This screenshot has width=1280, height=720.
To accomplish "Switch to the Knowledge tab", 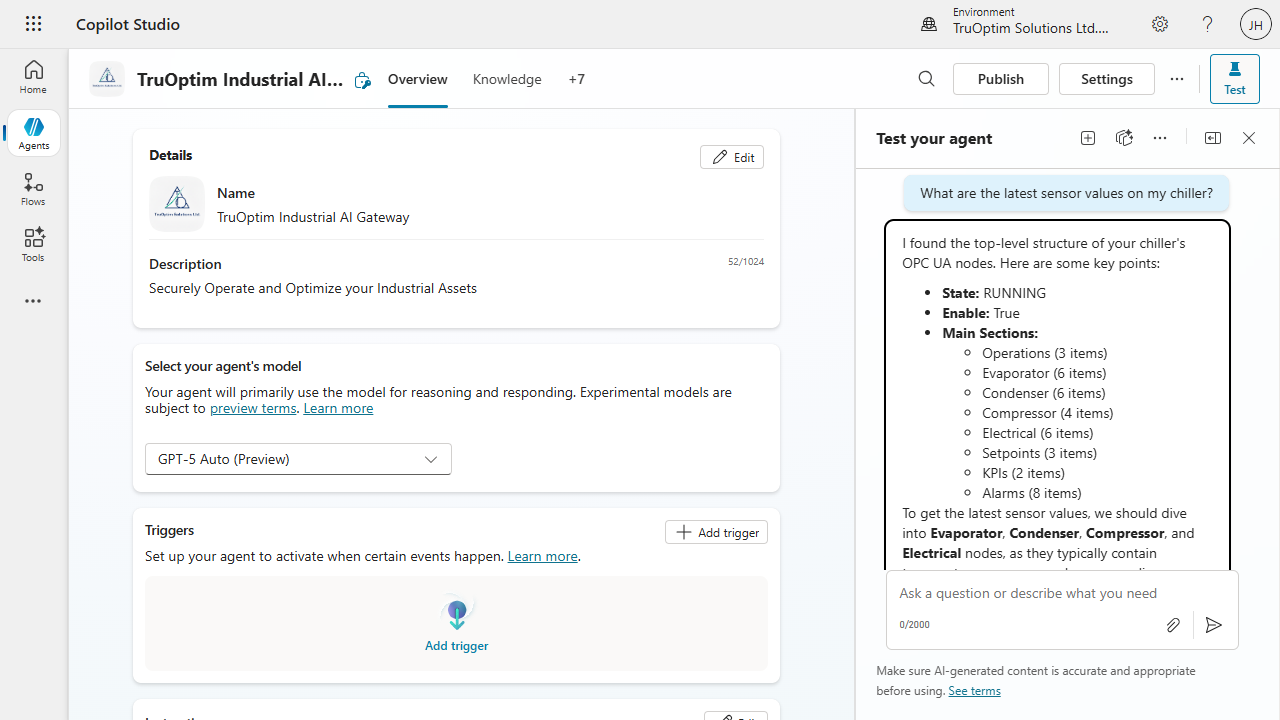I will click(507, 79).
